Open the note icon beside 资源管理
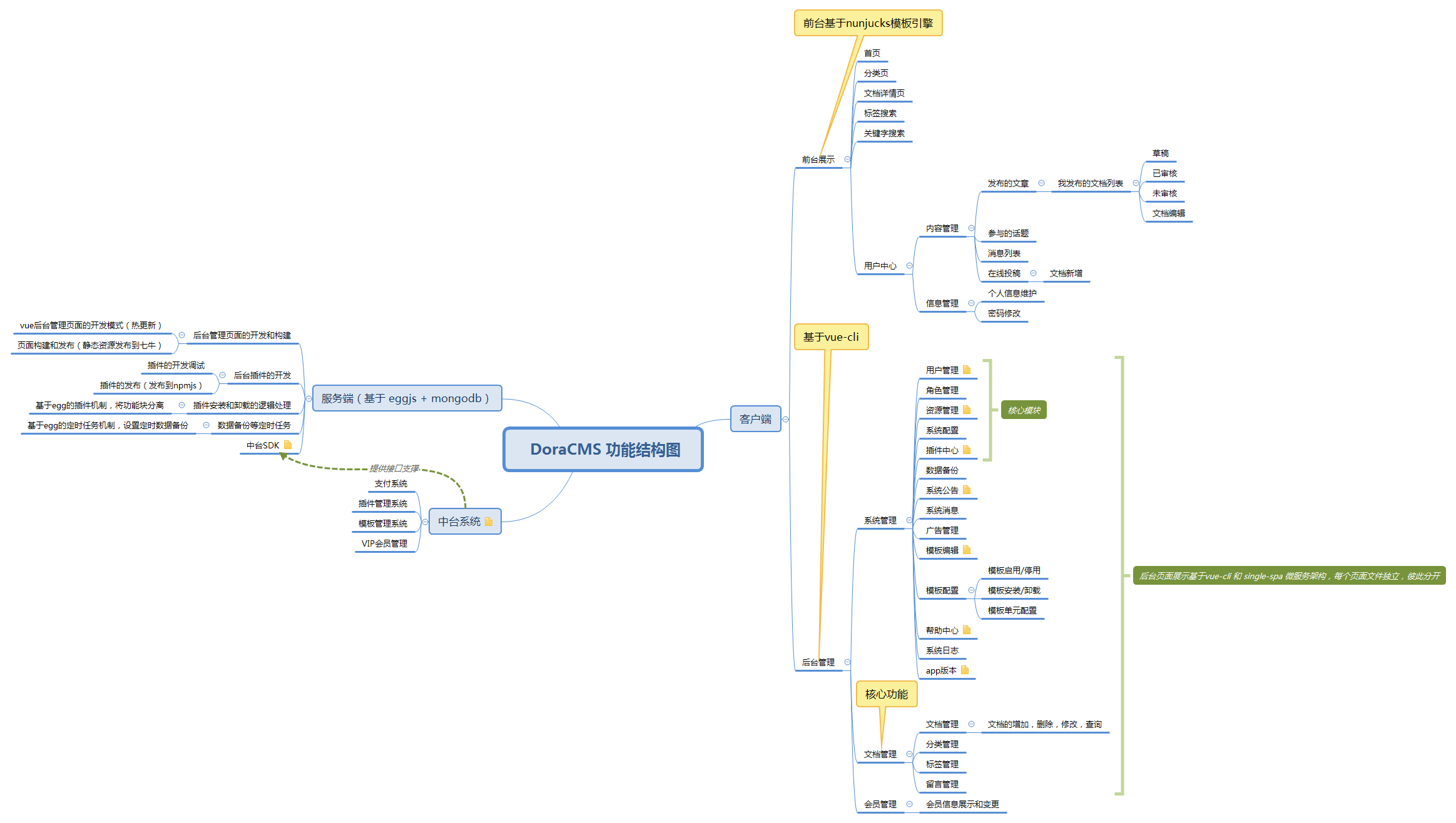Viewport: 1456px width, 823px height. [x=967, y=410]
